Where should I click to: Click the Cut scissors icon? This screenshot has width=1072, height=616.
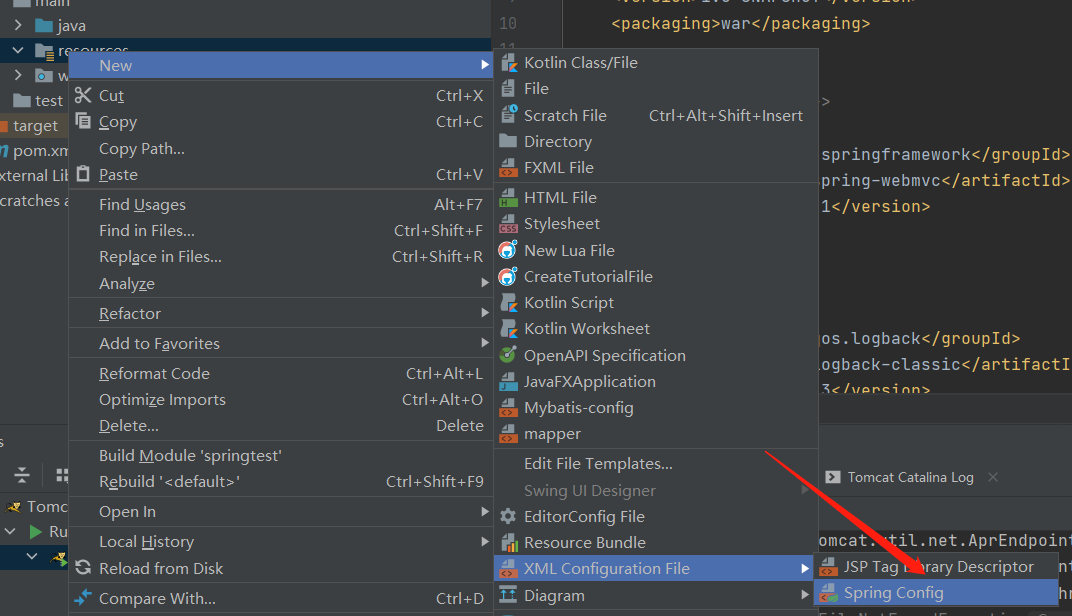tap(83, 96)
